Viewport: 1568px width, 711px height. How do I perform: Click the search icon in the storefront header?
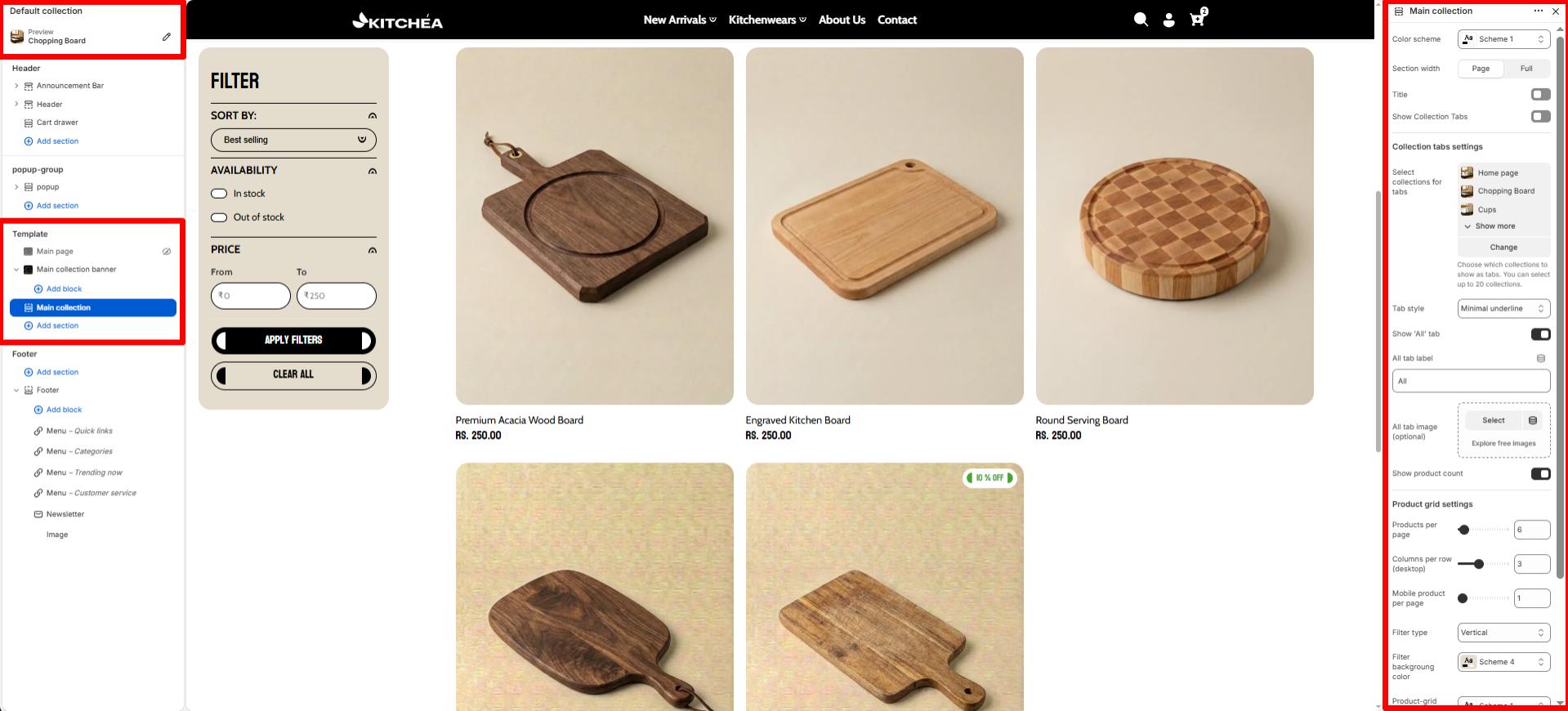tap(1141, 19)
